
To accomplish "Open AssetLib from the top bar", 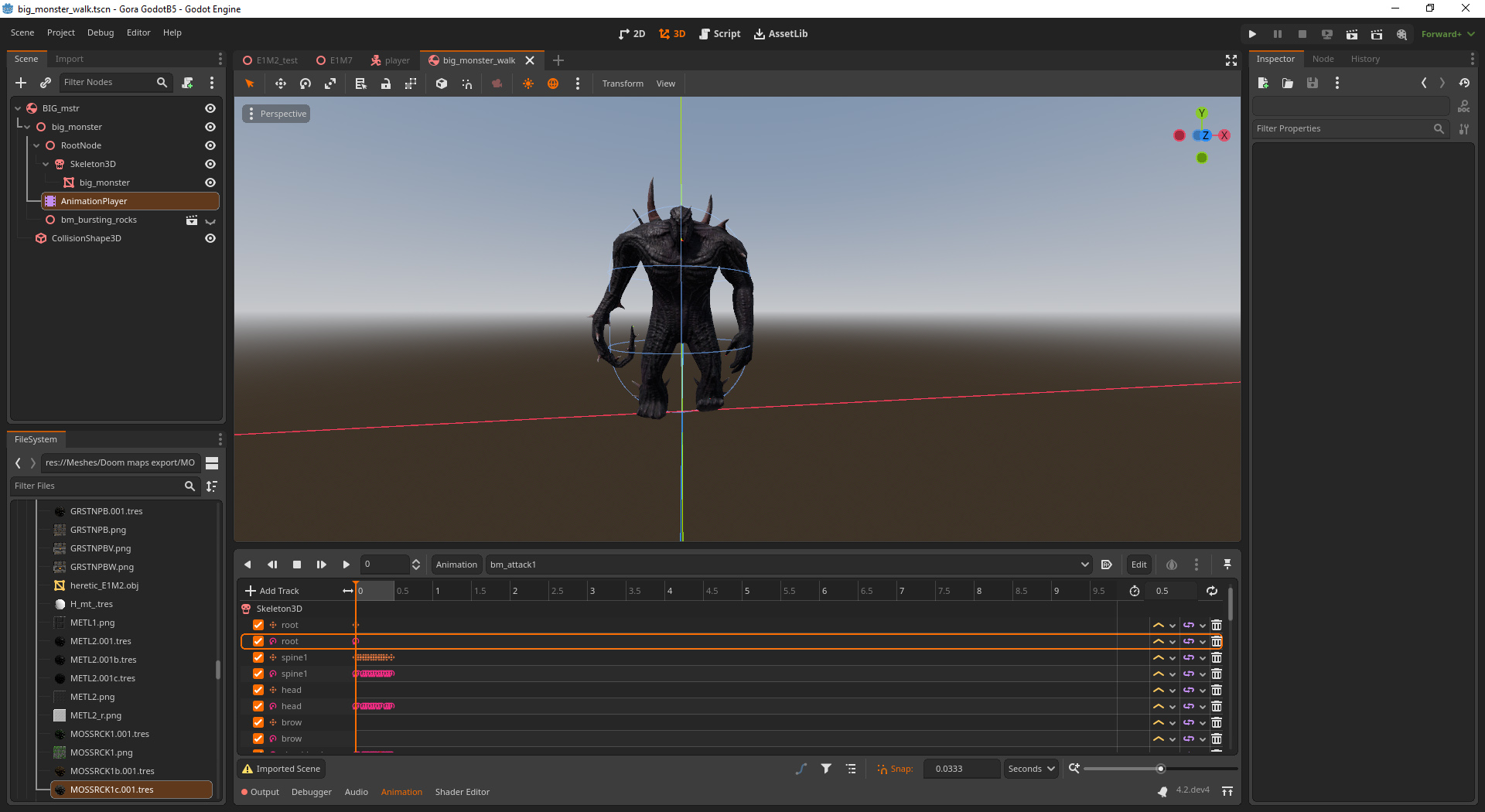I will (x=780, y=33).
